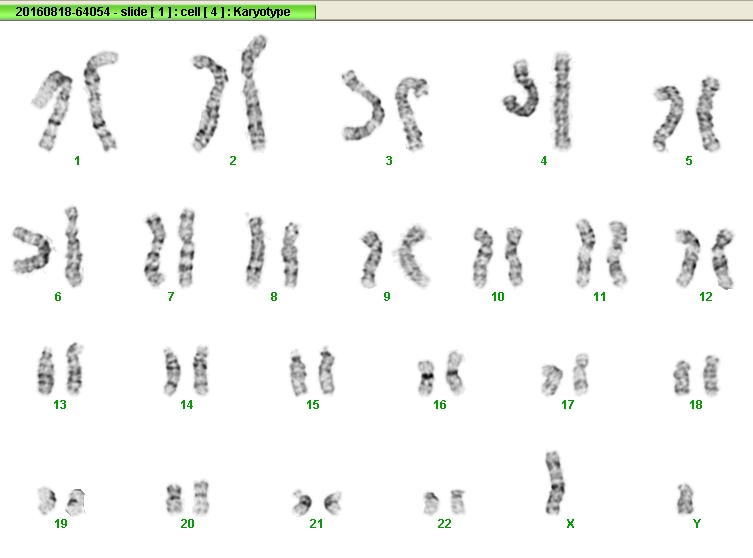Select the chromosome 4 pair
Image resolution: width=753 pixels, height=558 pixels.
click(538, 101)
